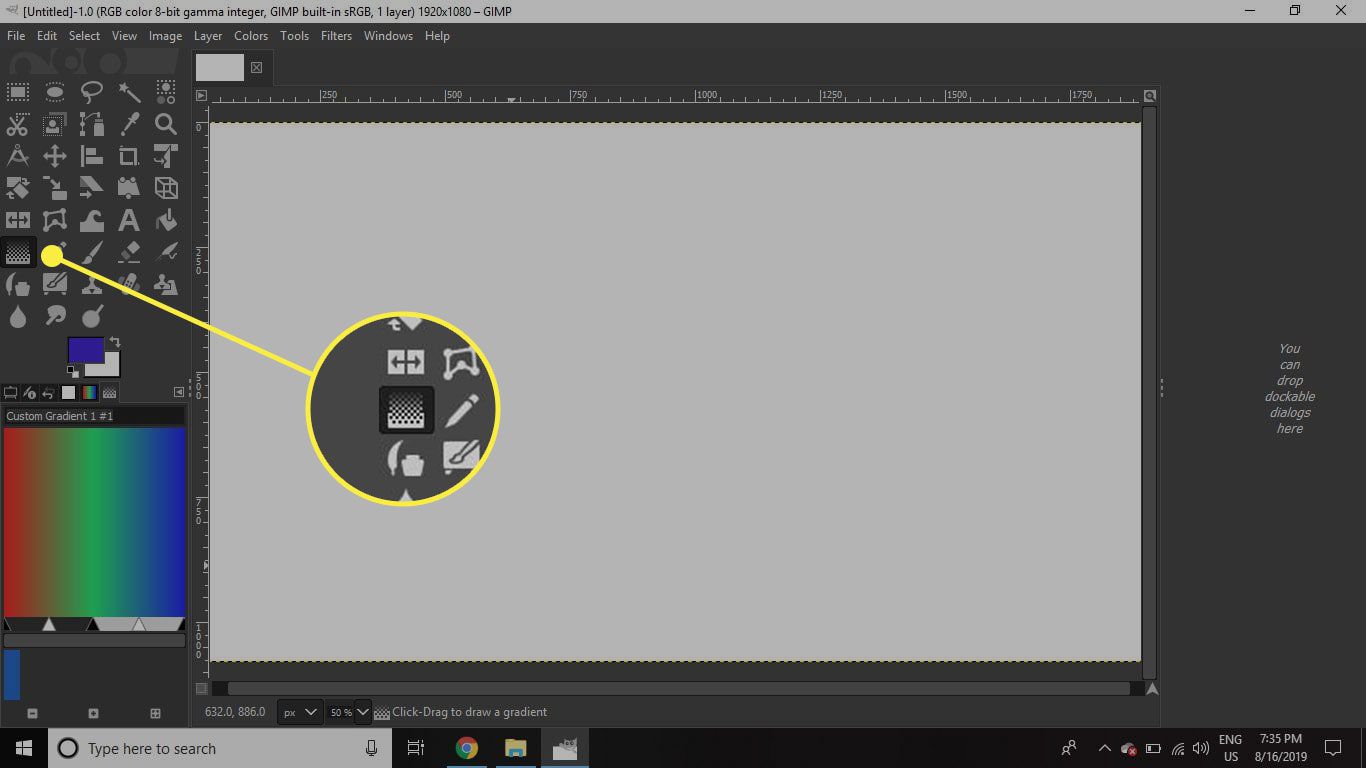Viewport: 1366px width, 768px height.
Task: Open the px units dropdown
Action: tap(299, 712)
